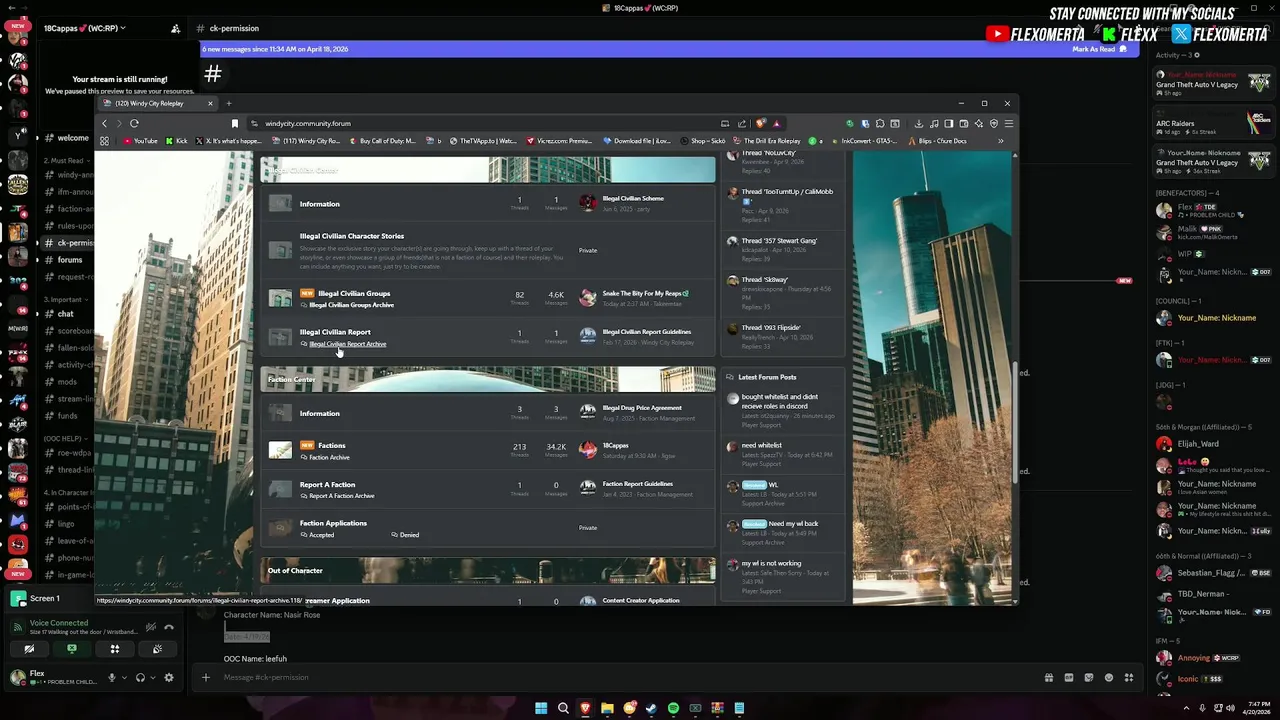Open Discord soundboard button
Screen dimensions: 1280x720
[158, 649]
